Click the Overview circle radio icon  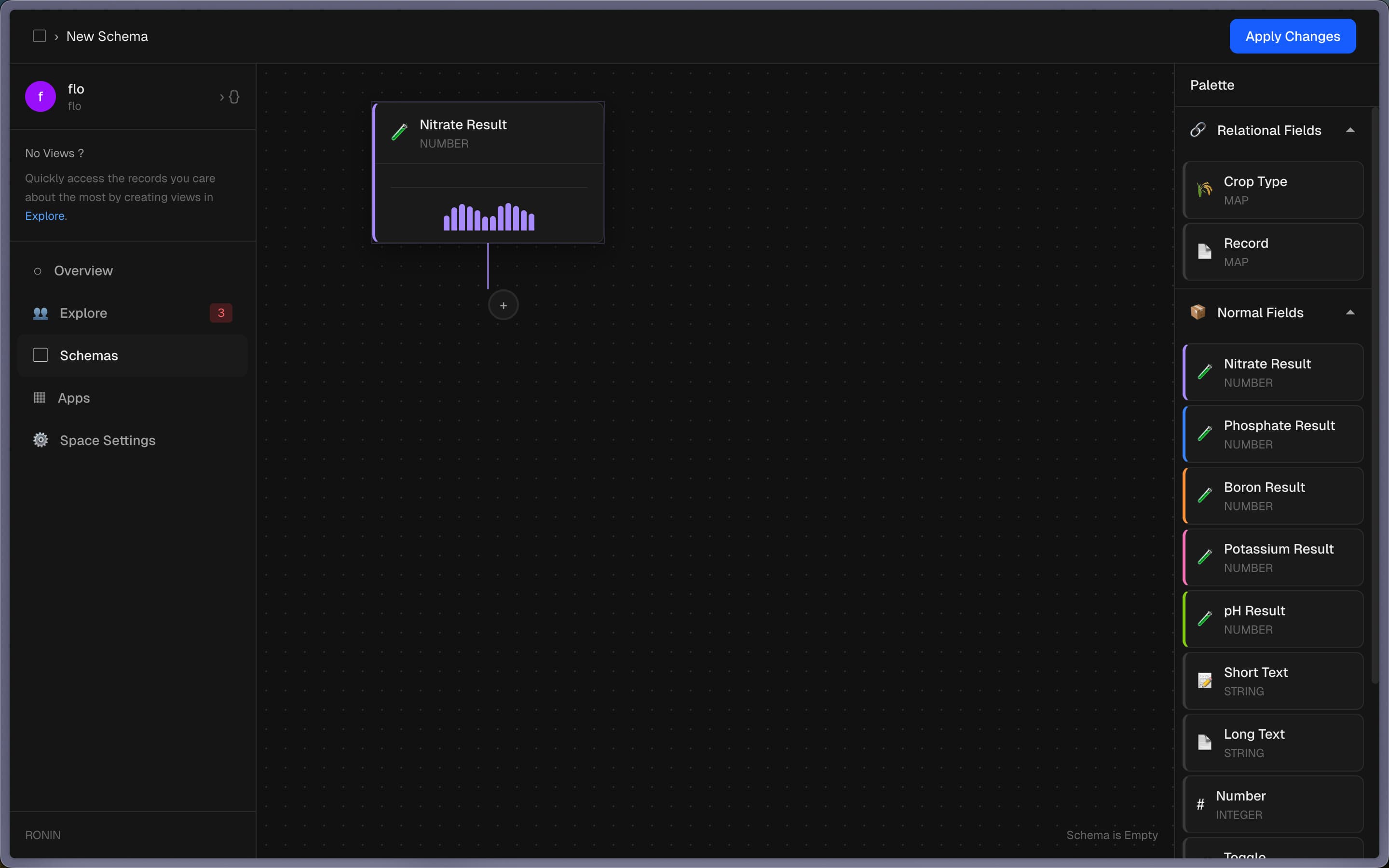(38, 271)
